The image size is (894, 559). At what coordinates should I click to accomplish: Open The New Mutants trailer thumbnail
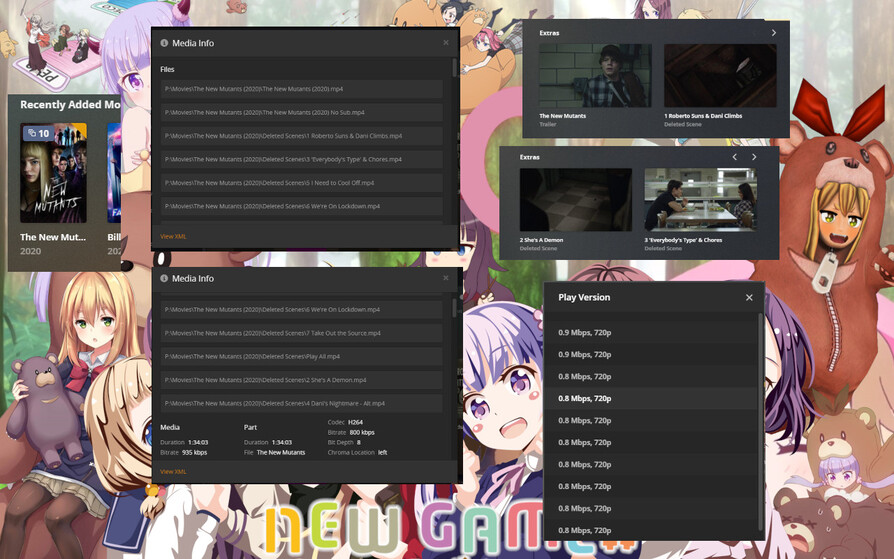click(x=595, y=75)
